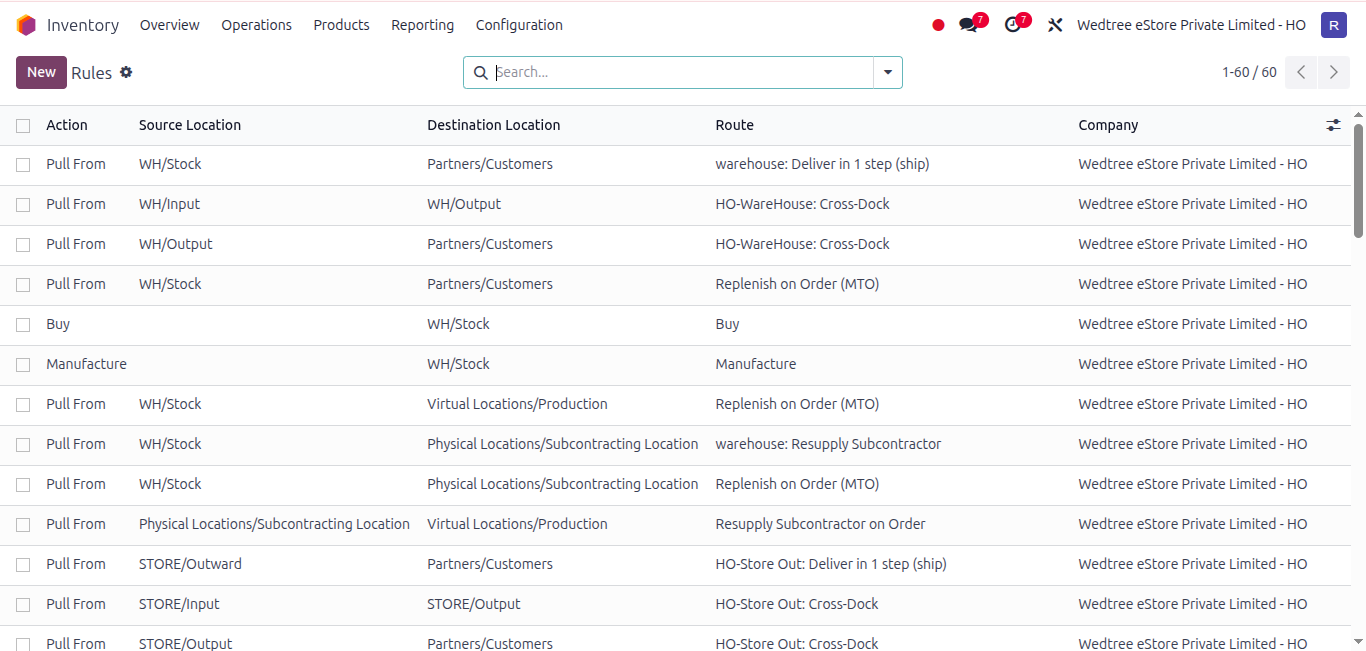
Task: Expand the search options dropdown arrow
Action: 888,72
